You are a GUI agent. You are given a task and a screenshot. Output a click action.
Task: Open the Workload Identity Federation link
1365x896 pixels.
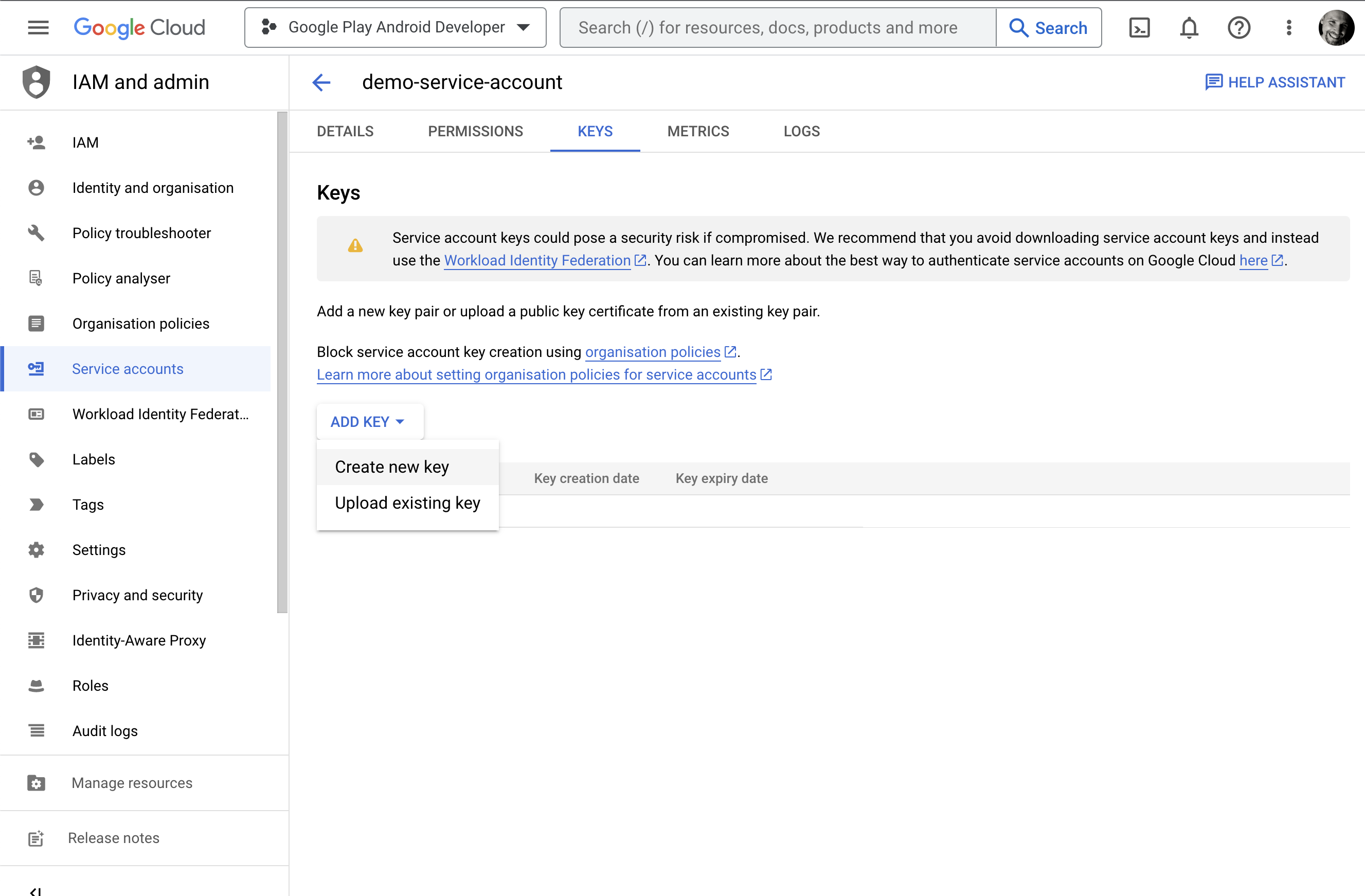pos(537,260)
